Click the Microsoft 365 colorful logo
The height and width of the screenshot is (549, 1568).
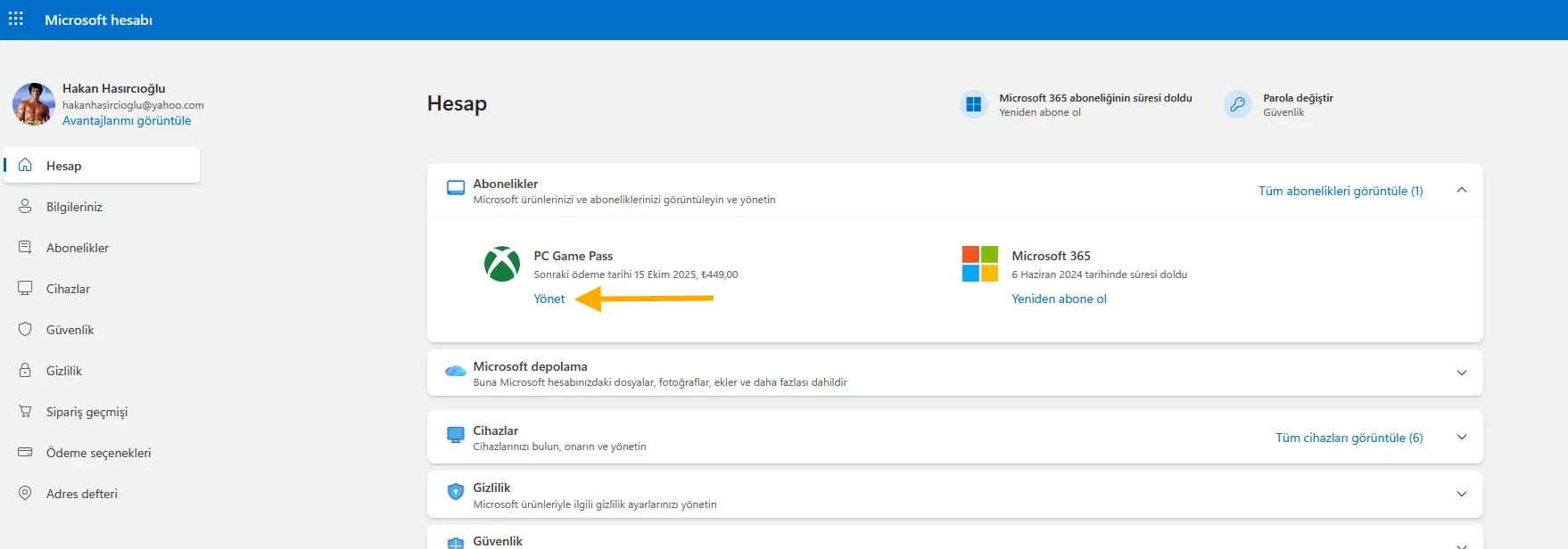point(979,265)
